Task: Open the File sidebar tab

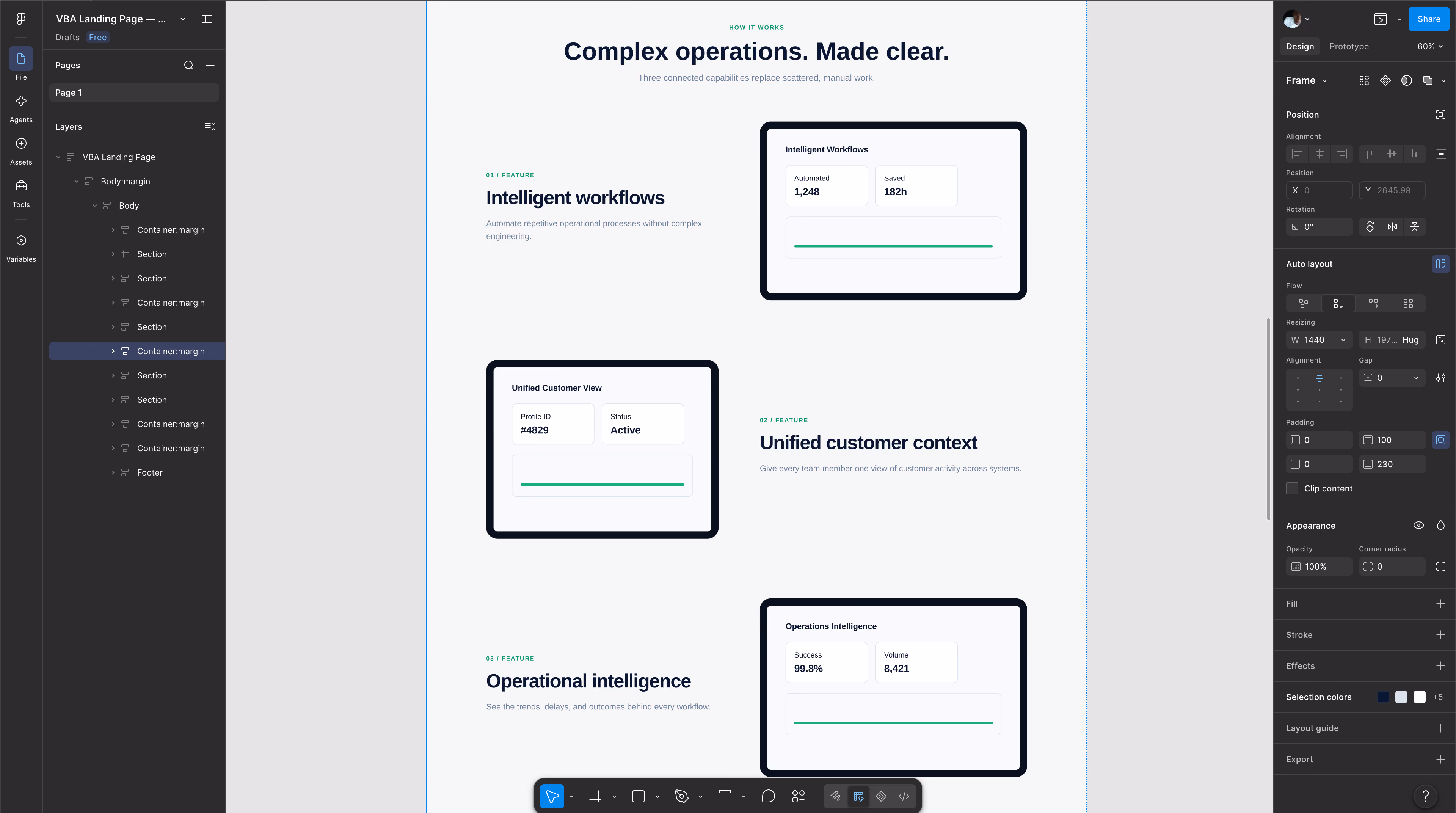Action: [x=21, y=64]
